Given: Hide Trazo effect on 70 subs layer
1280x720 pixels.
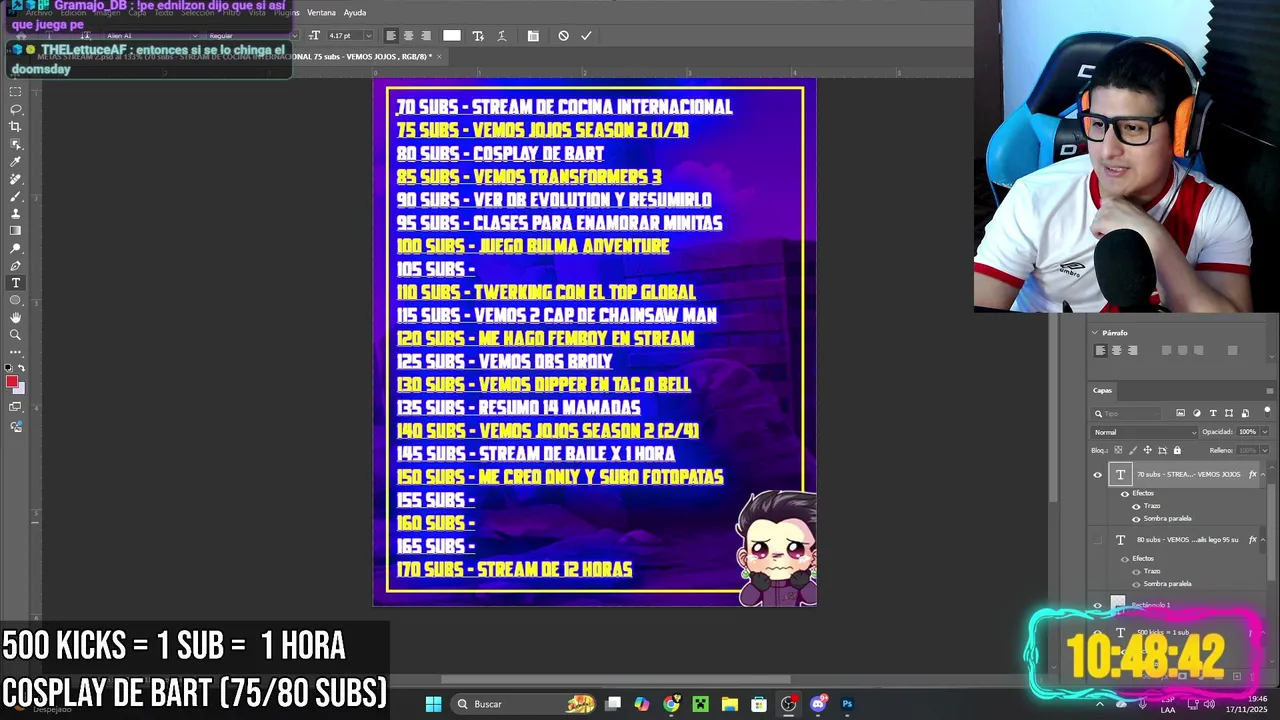Looking at the screenshot, I should 1136,506.
